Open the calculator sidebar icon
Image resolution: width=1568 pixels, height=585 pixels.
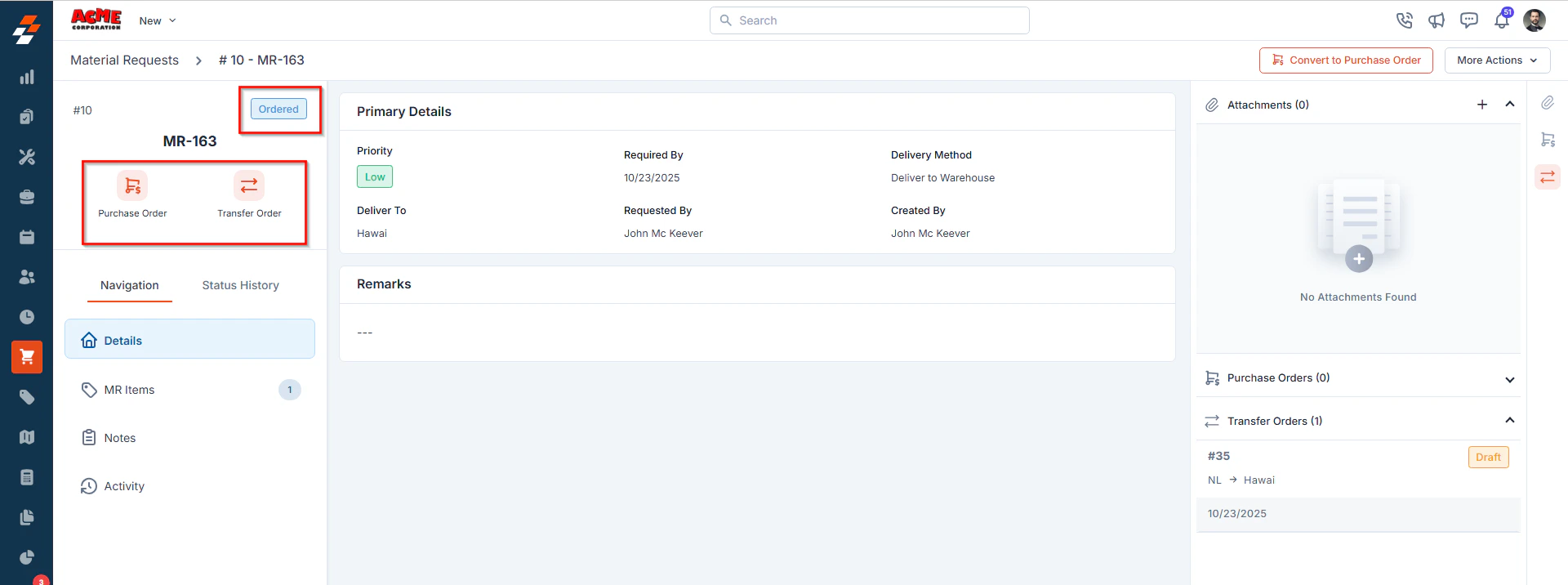tap(27, 477)
